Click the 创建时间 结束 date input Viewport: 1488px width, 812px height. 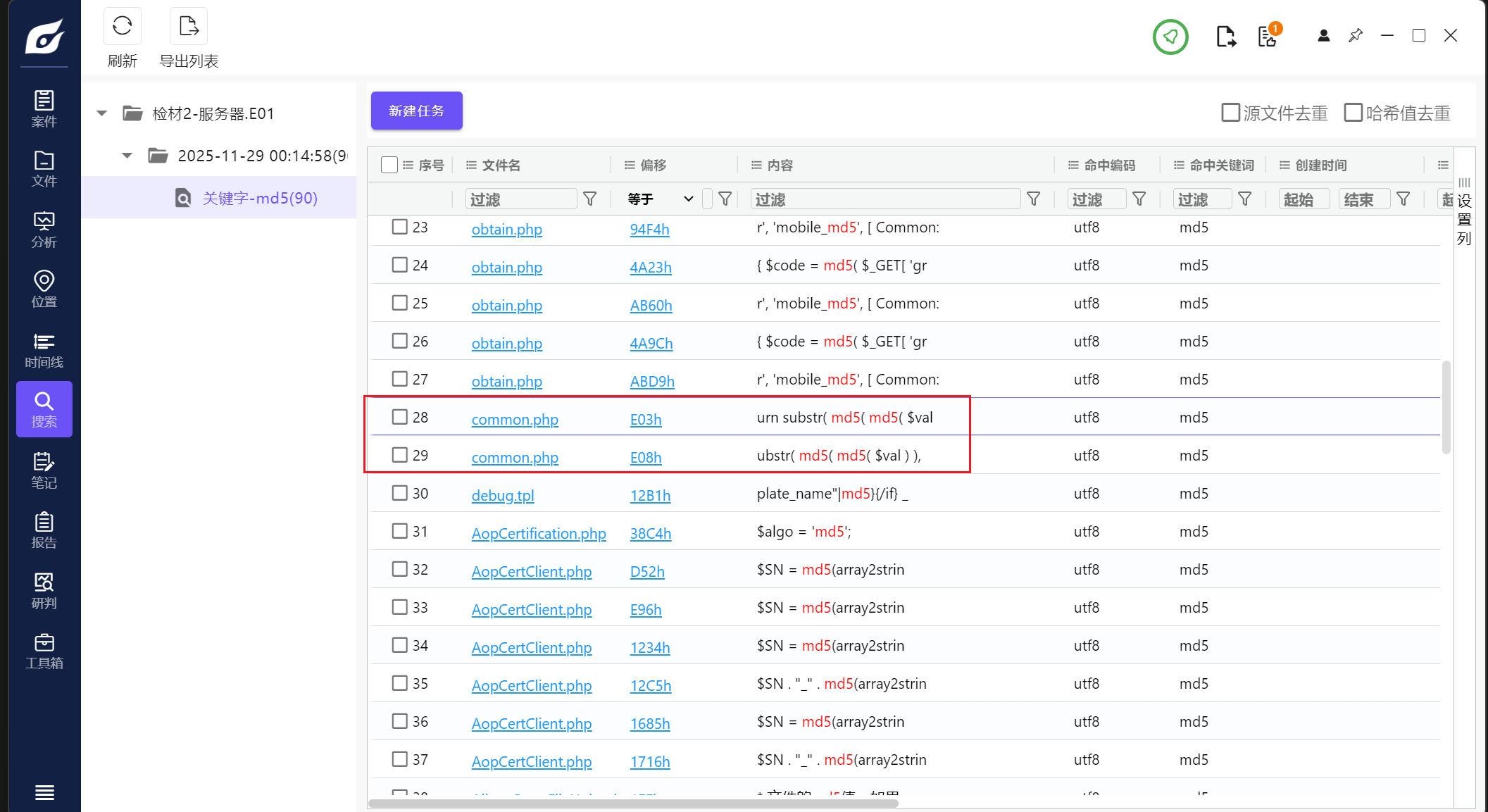1365,199
